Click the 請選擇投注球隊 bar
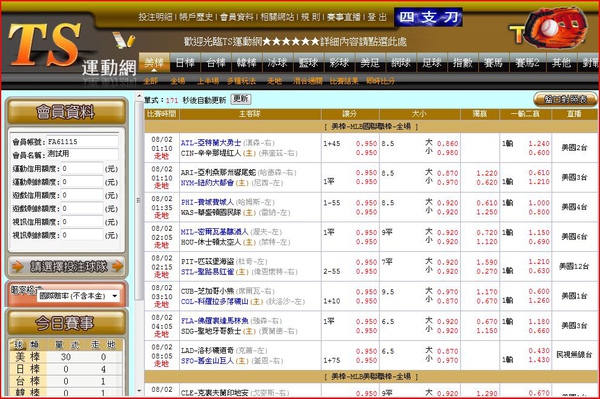Viewport: 600px width, 399px height. point(67,266)
